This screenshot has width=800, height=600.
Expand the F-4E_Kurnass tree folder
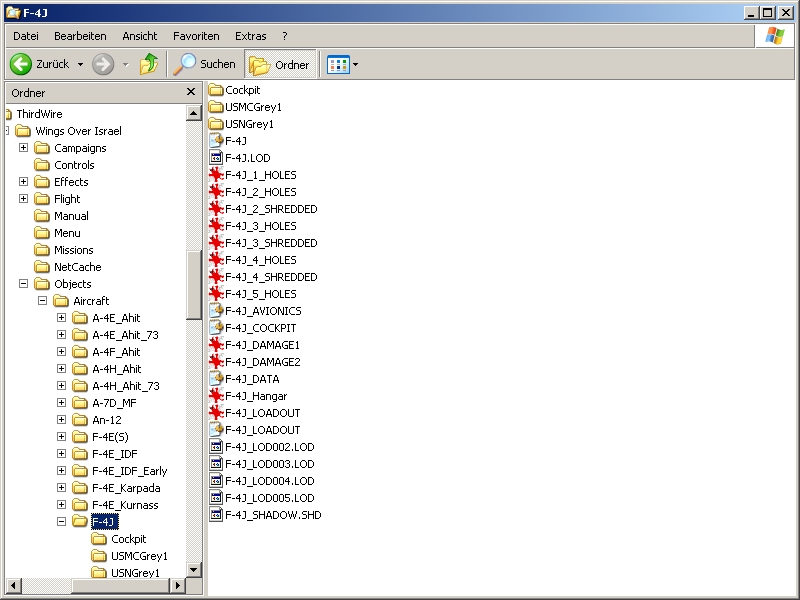click(61, 505)
